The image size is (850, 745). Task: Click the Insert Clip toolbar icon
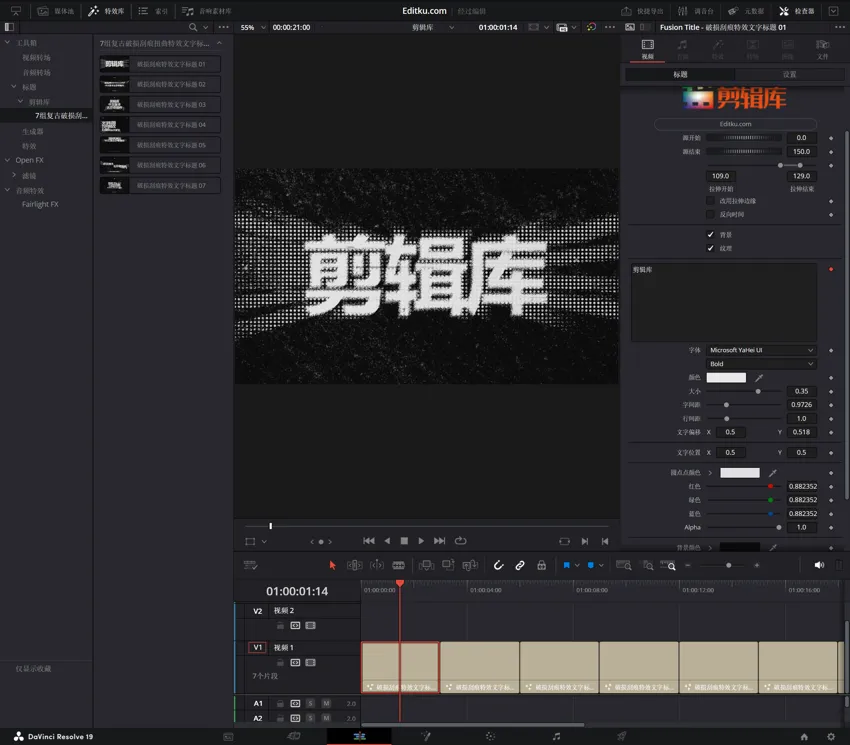[x=427, y=565]
